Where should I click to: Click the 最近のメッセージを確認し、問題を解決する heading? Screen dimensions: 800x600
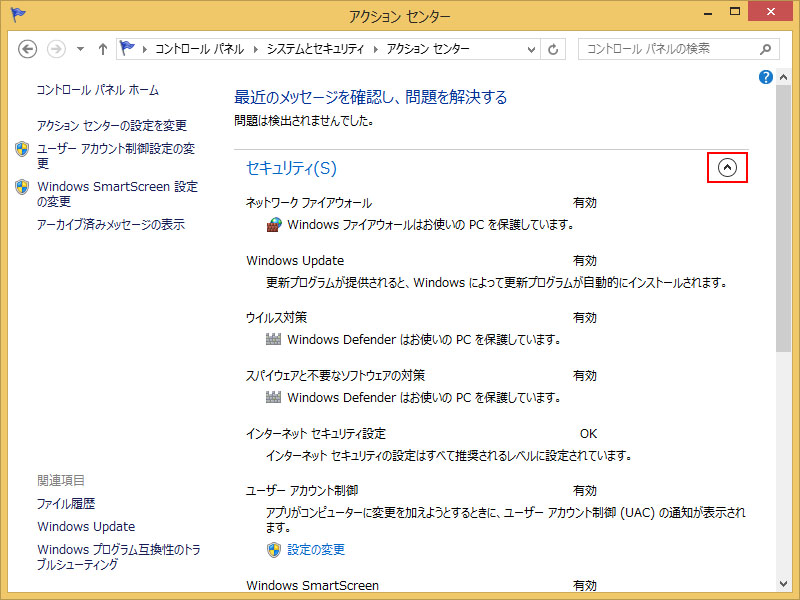371,97
